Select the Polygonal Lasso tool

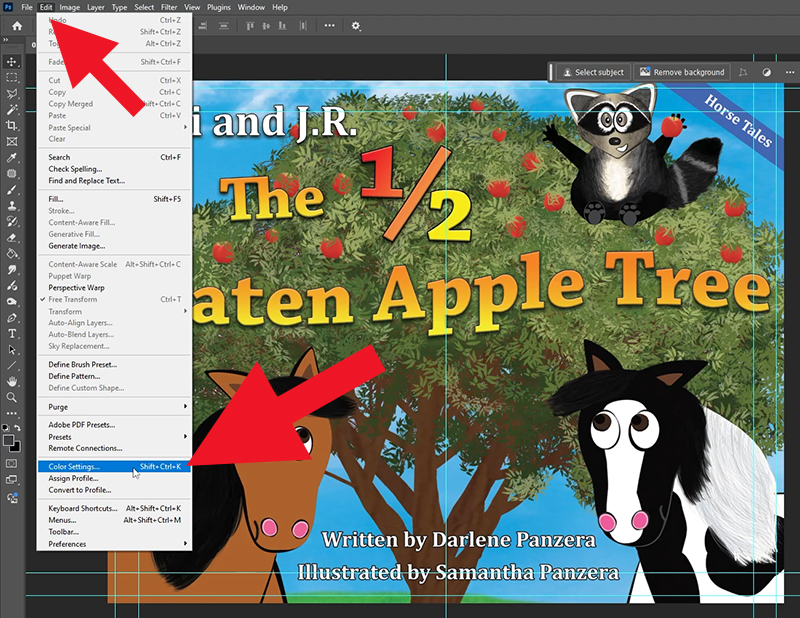pyautogui.click(x=11, y=93)
